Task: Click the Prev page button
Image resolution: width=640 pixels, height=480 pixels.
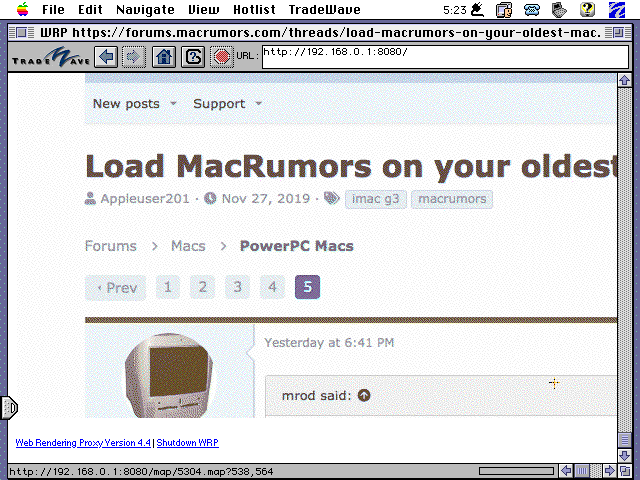Action: point(116,288)
